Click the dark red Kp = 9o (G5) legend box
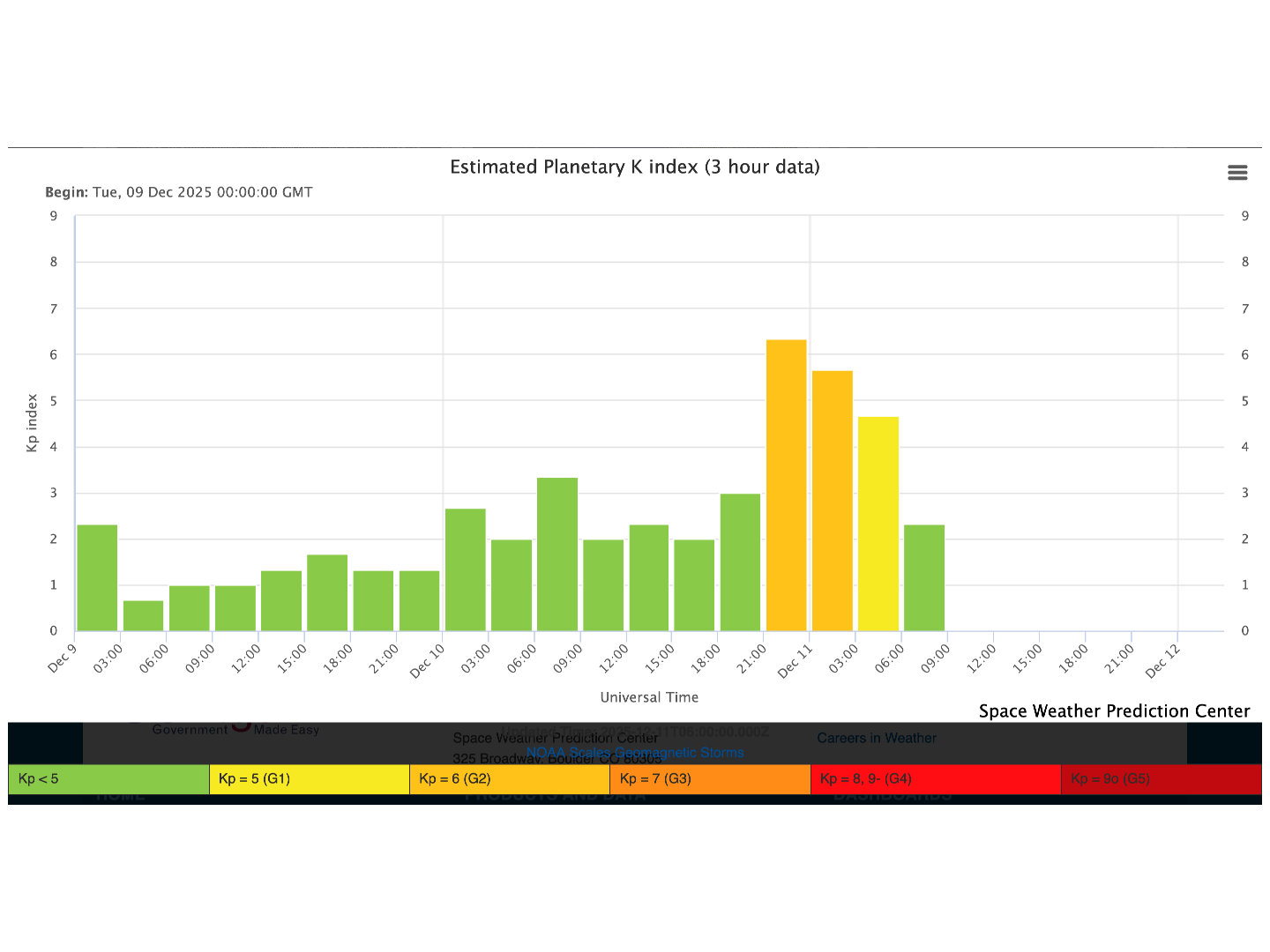The width and height of the screenshot is (1270, 952). (1160, 779)
